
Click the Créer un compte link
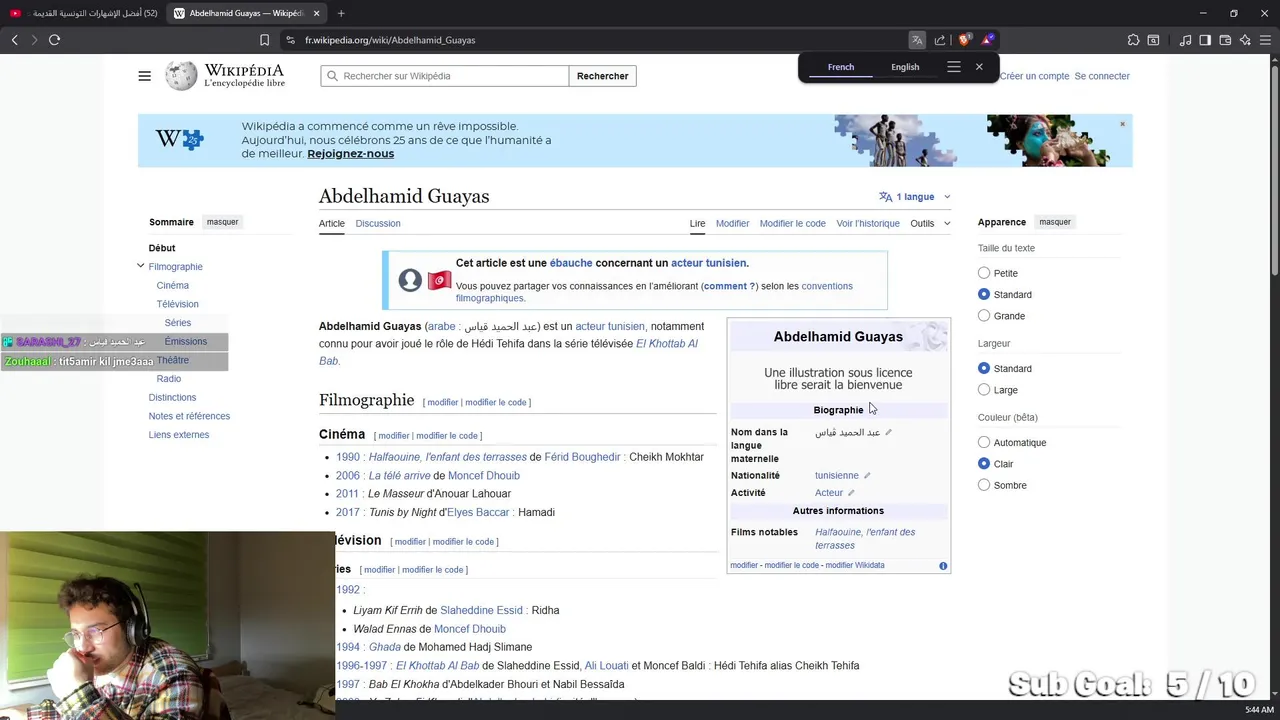(x=1035, y=76)
